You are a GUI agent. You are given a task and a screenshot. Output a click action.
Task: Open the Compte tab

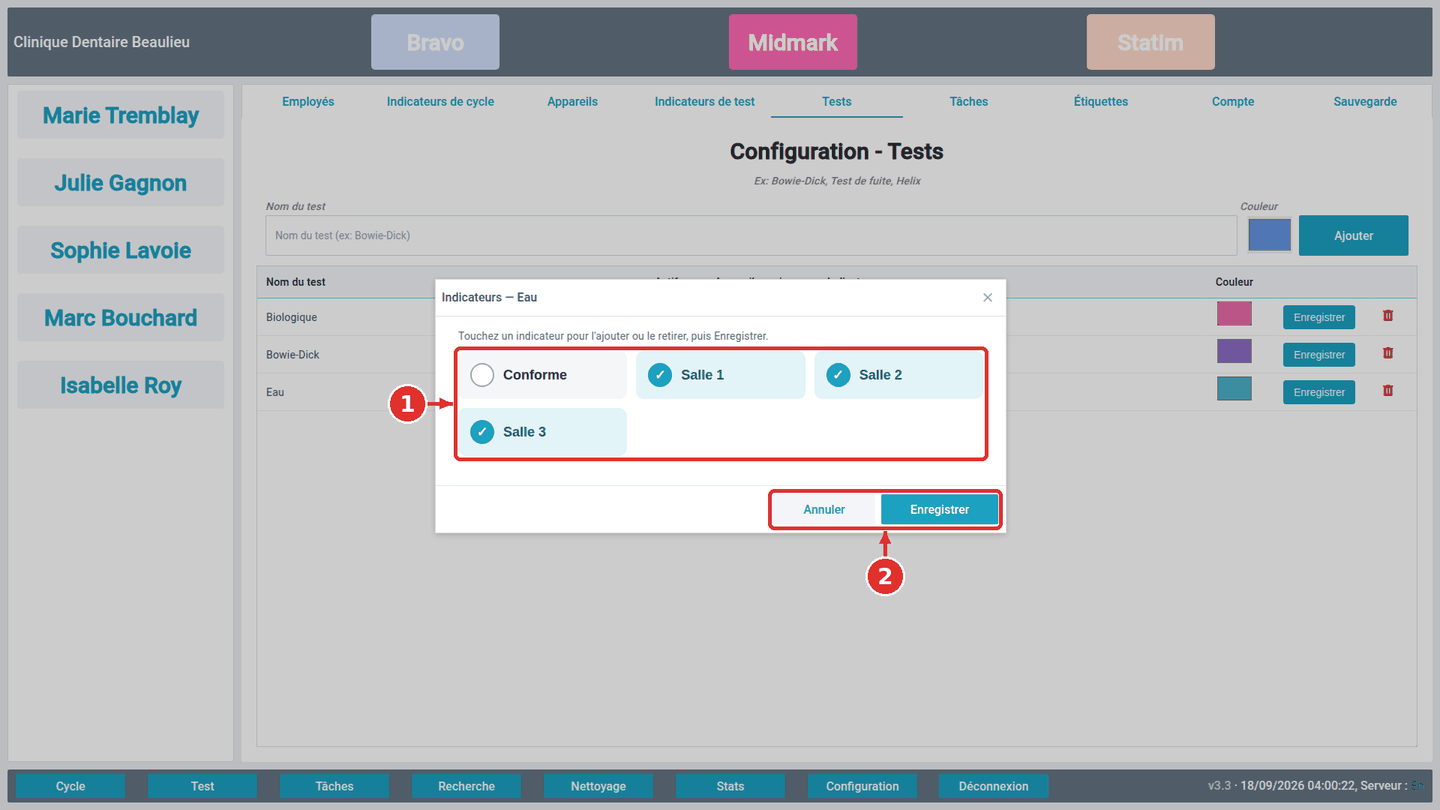(1233, 101)
